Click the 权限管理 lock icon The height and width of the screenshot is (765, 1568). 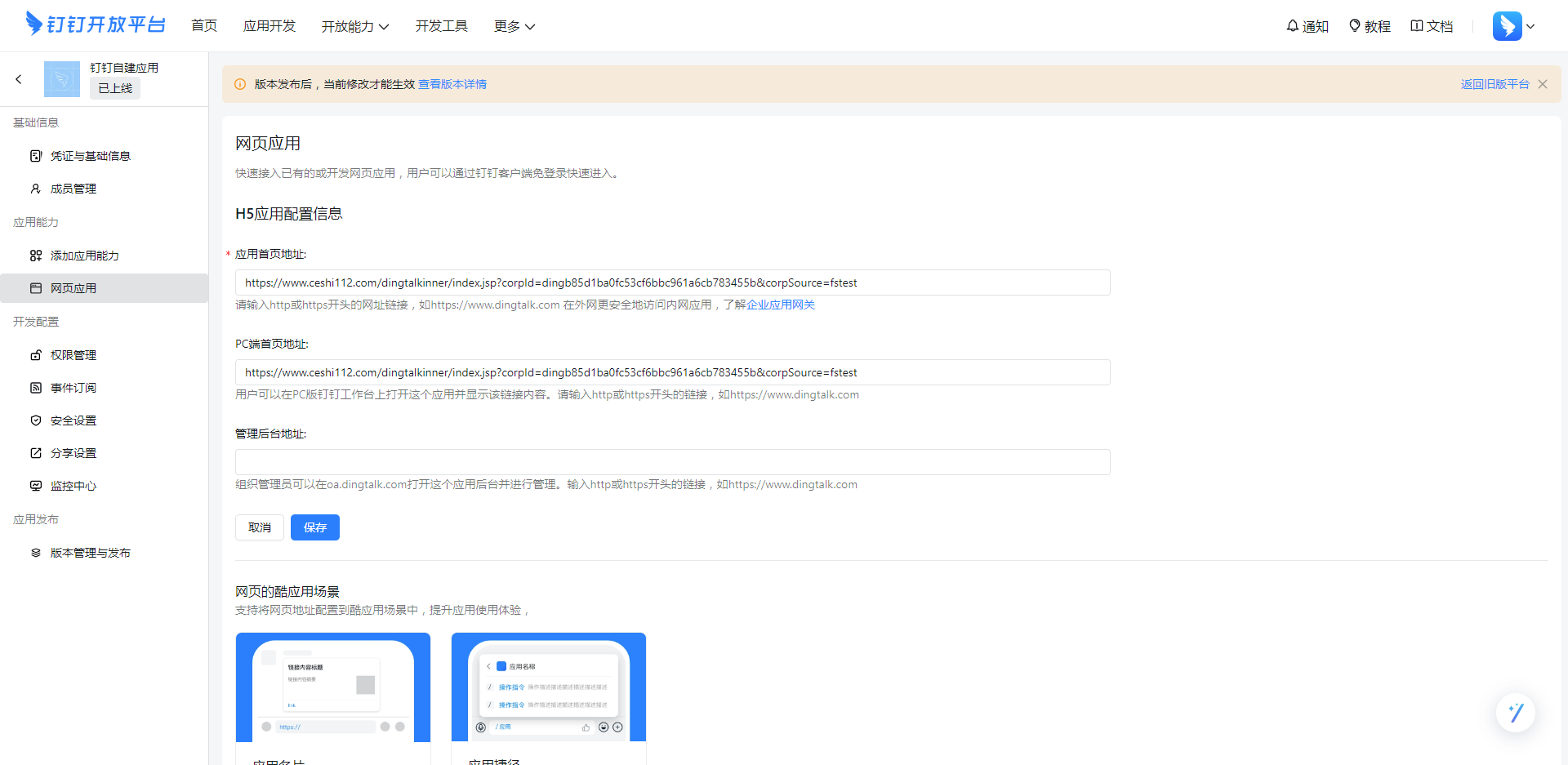click(x=36, y=355)
